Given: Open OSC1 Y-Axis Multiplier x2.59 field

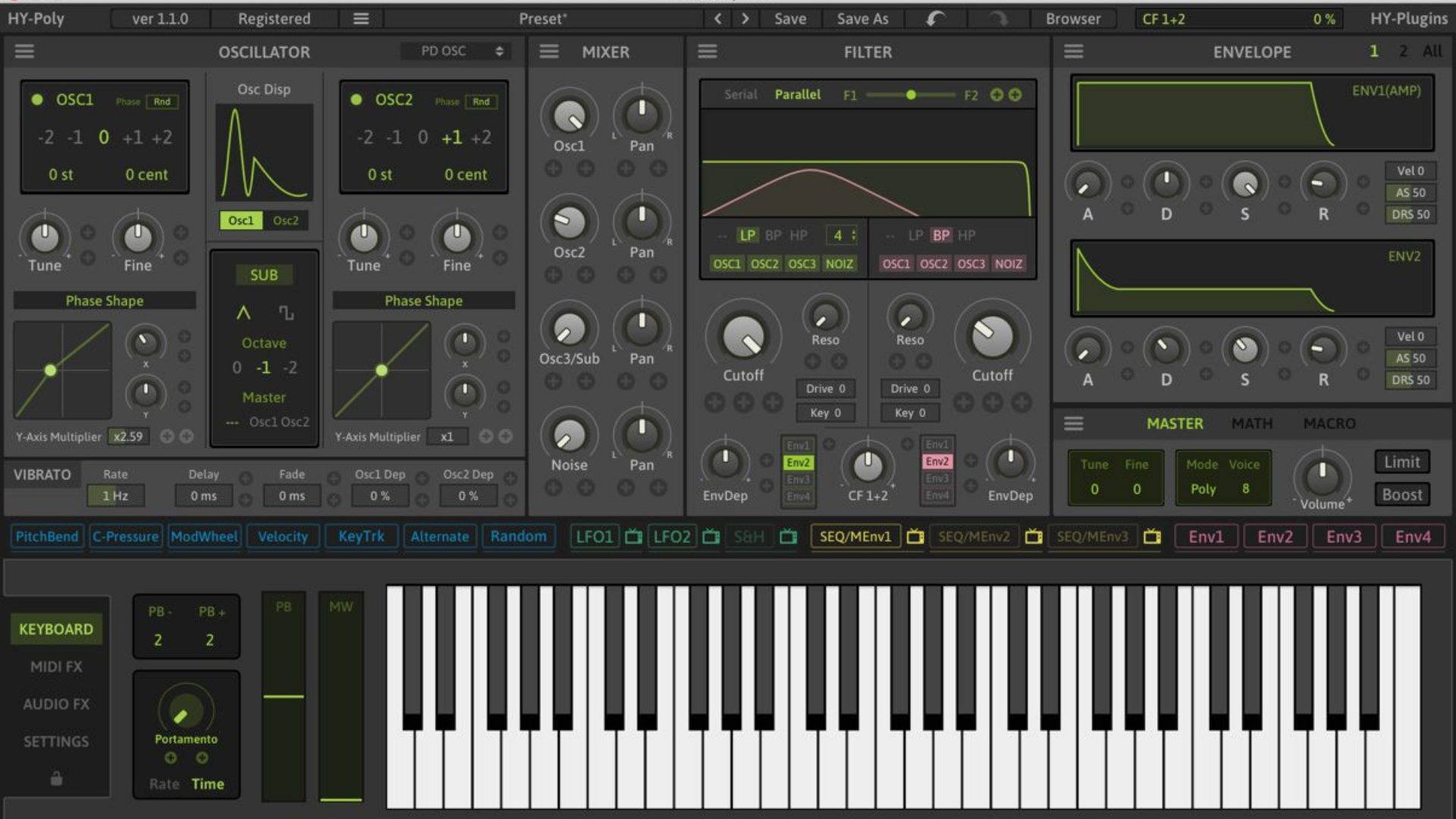Looking at the screenshot, I should (128, 437).
